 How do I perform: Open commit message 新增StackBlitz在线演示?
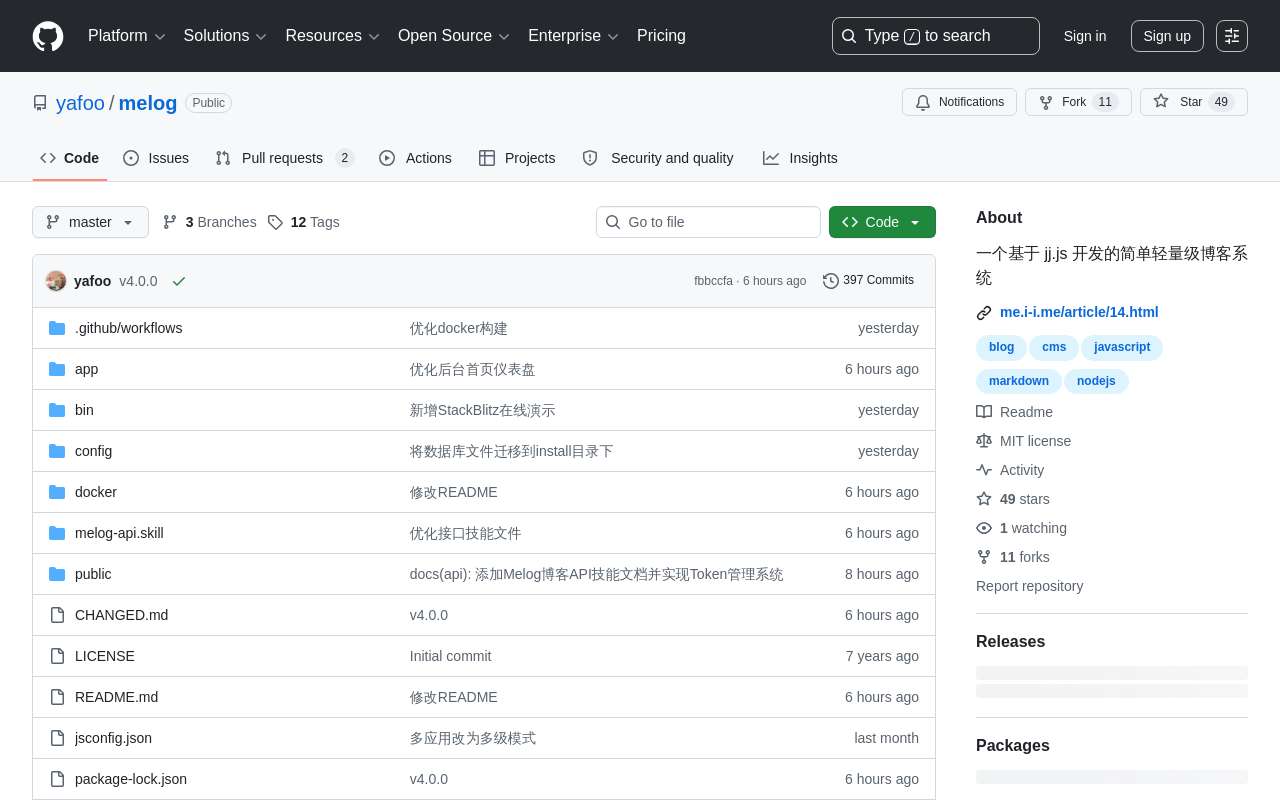(482, 410)
